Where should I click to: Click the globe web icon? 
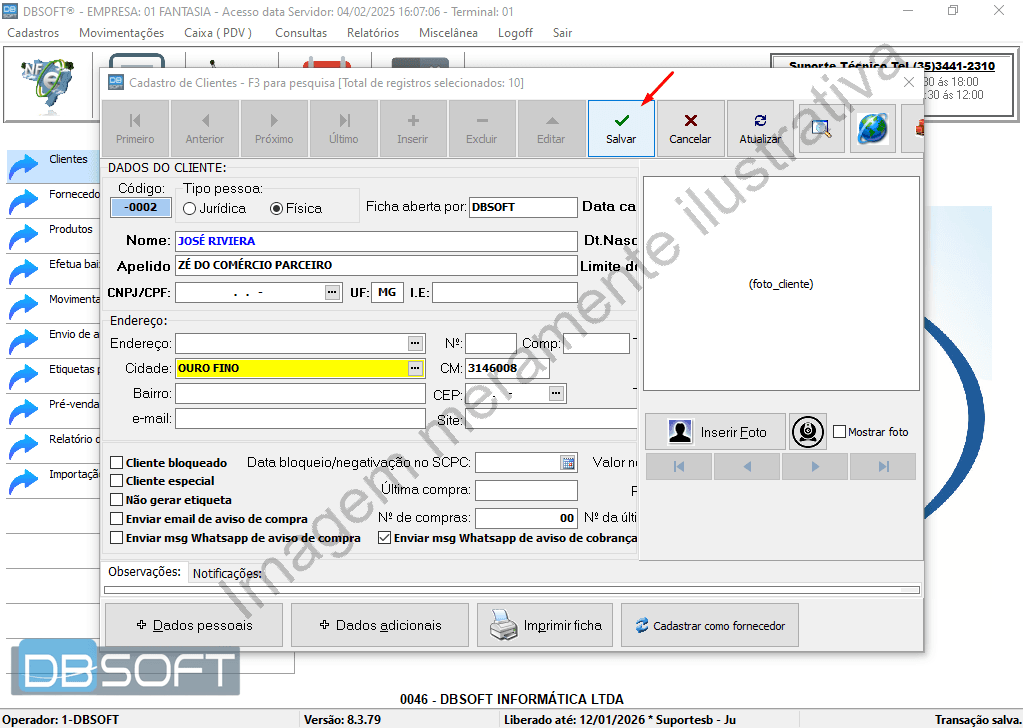pos(872,128)
